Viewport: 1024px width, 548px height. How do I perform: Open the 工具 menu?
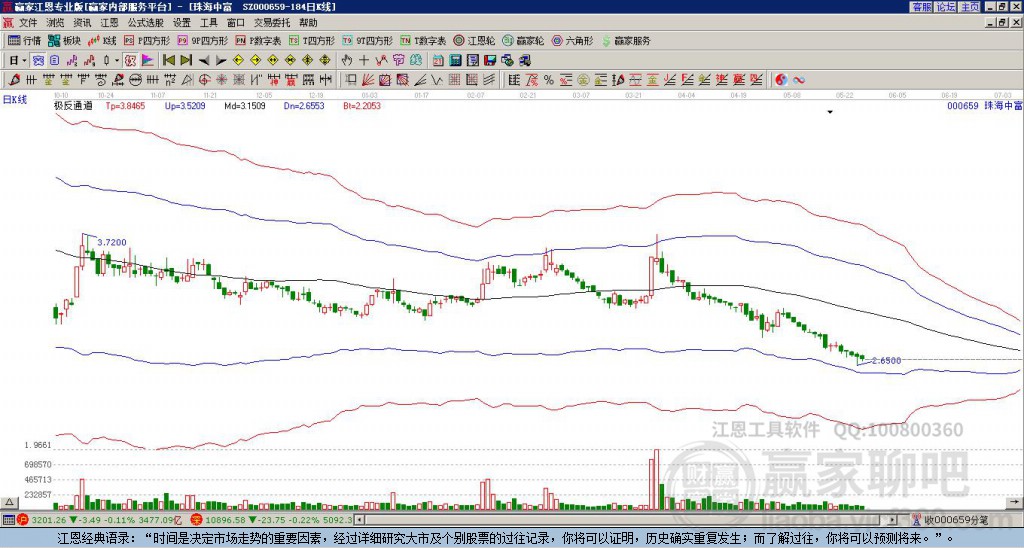click(x=209, y=23)
